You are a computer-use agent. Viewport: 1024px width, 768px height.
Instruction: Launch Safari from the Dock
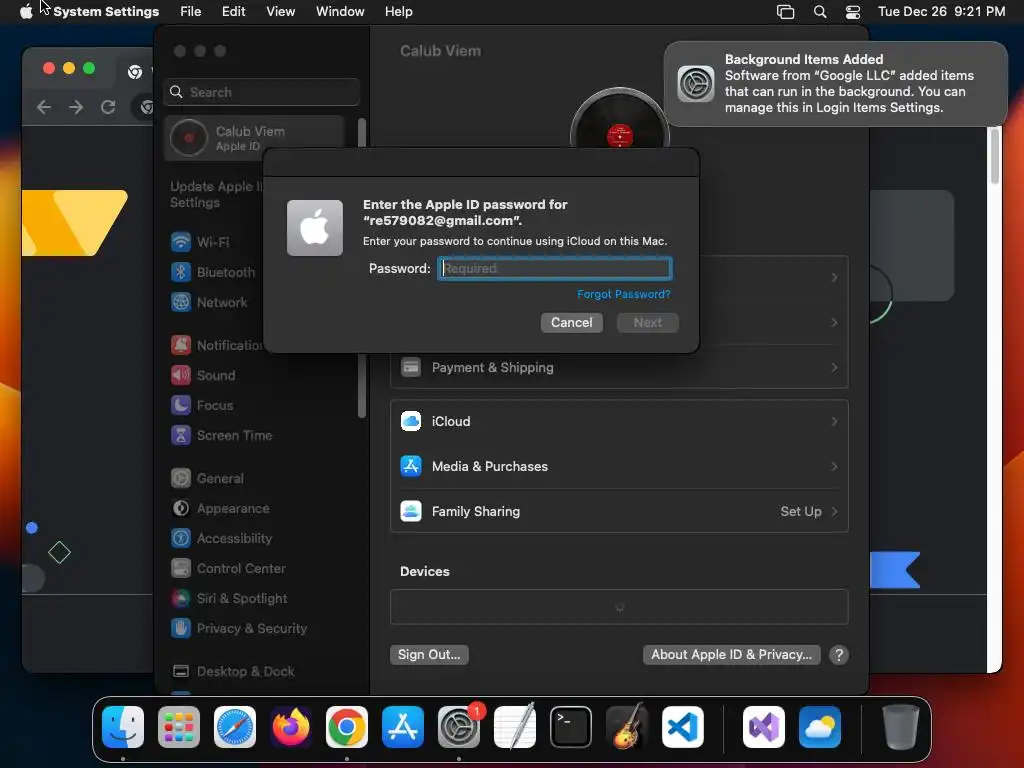pyautogui.click(x=235, y=727)
